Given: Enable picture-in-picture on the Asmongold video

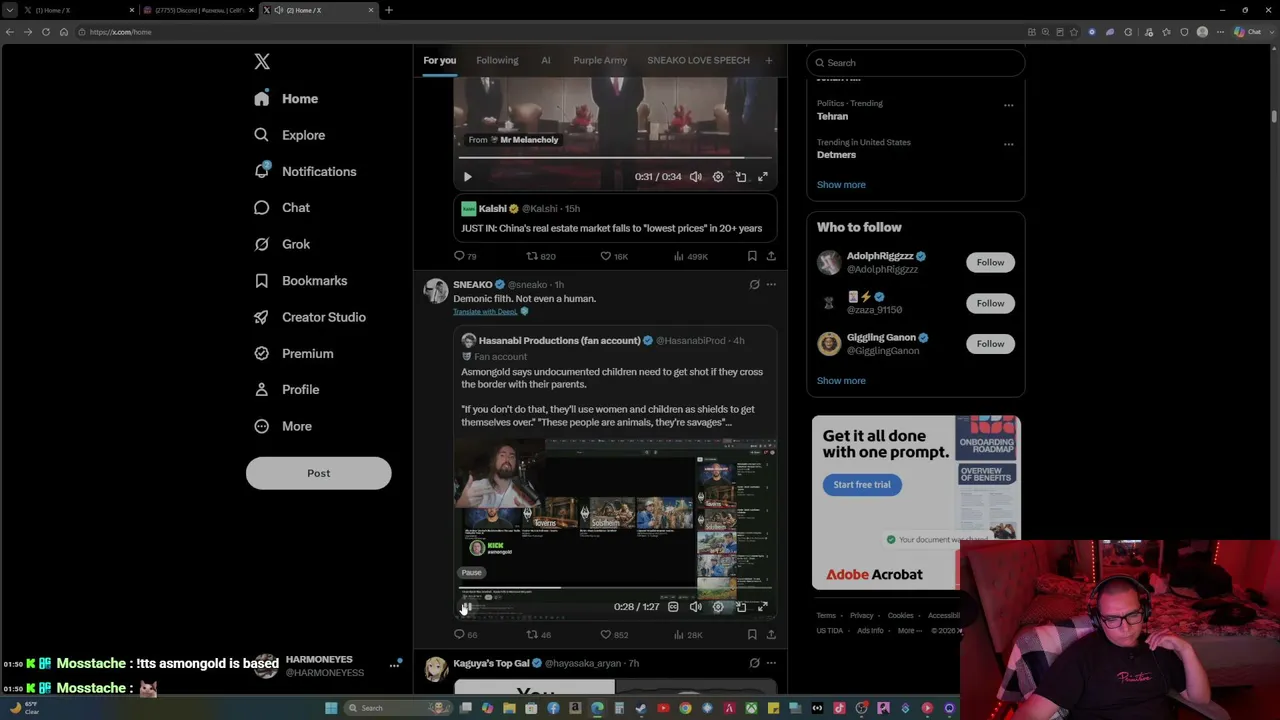Looking at the screenshot, I should 741,607.
